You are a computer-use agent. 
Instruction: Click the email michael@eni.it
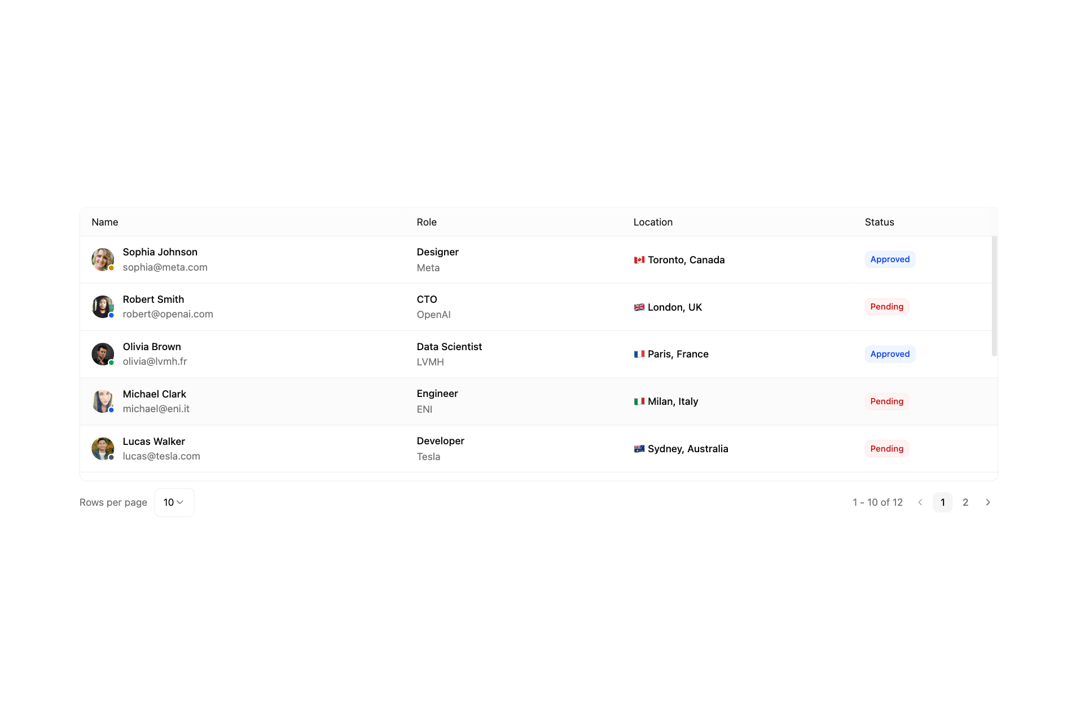pyautogui.click(x=156, y=408)
